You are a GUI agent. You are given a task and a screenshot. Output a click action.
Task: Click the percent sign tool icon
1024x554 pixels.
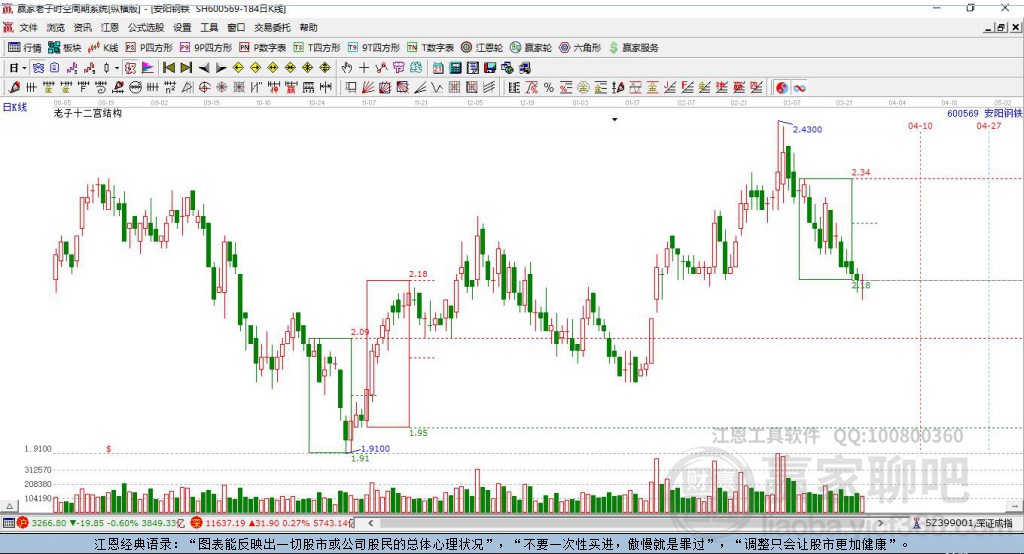pos(549,88)
